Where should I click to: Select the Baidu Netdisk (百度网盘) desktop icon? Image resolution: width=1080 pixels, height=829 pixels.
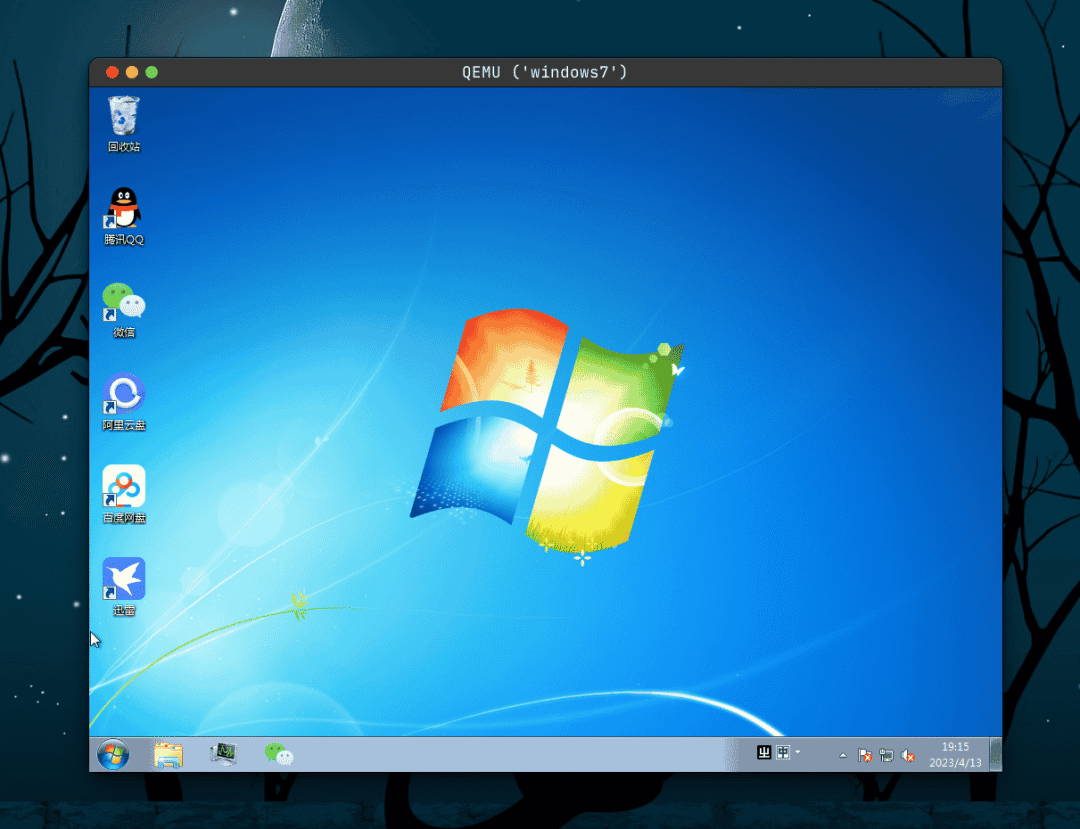[x=124, y=494]
